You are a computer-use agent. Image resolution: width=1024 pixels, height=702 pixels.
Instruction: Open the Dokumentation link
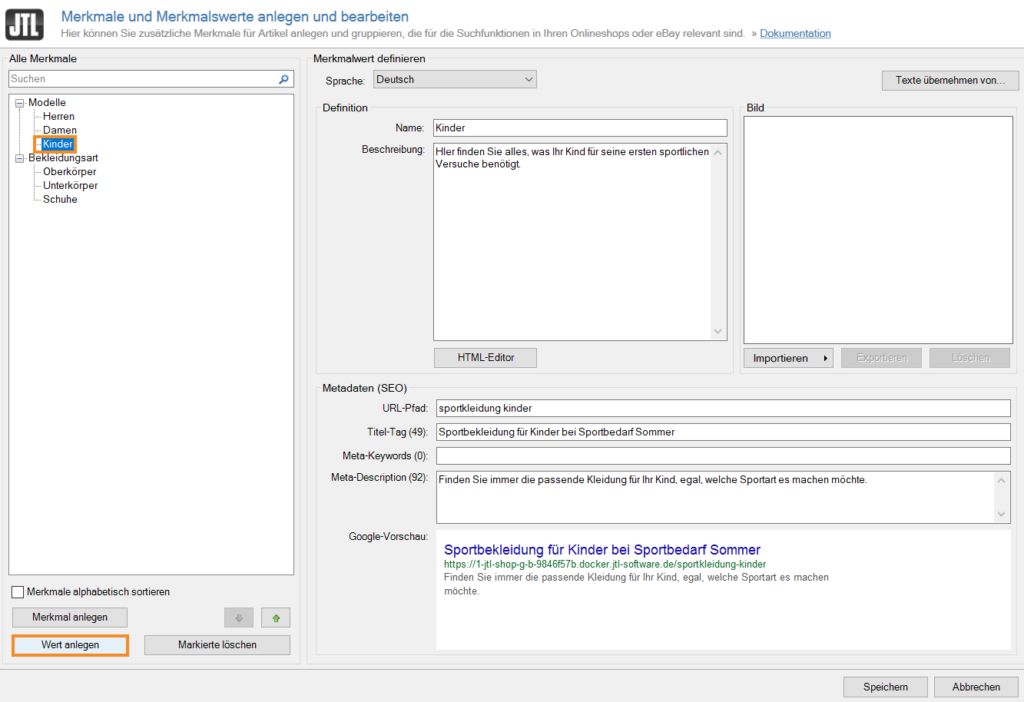795,33
